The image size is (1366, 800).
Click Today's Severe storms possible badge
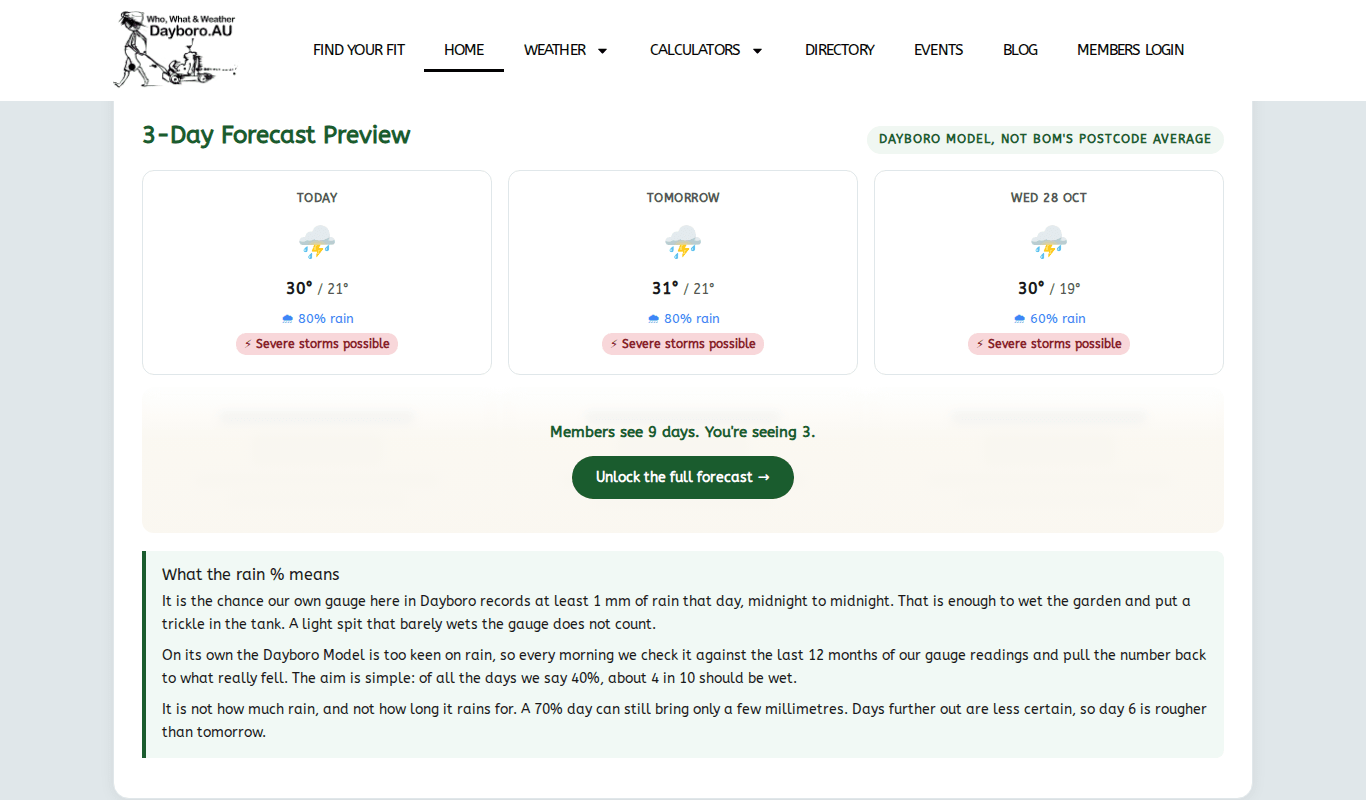317,344
